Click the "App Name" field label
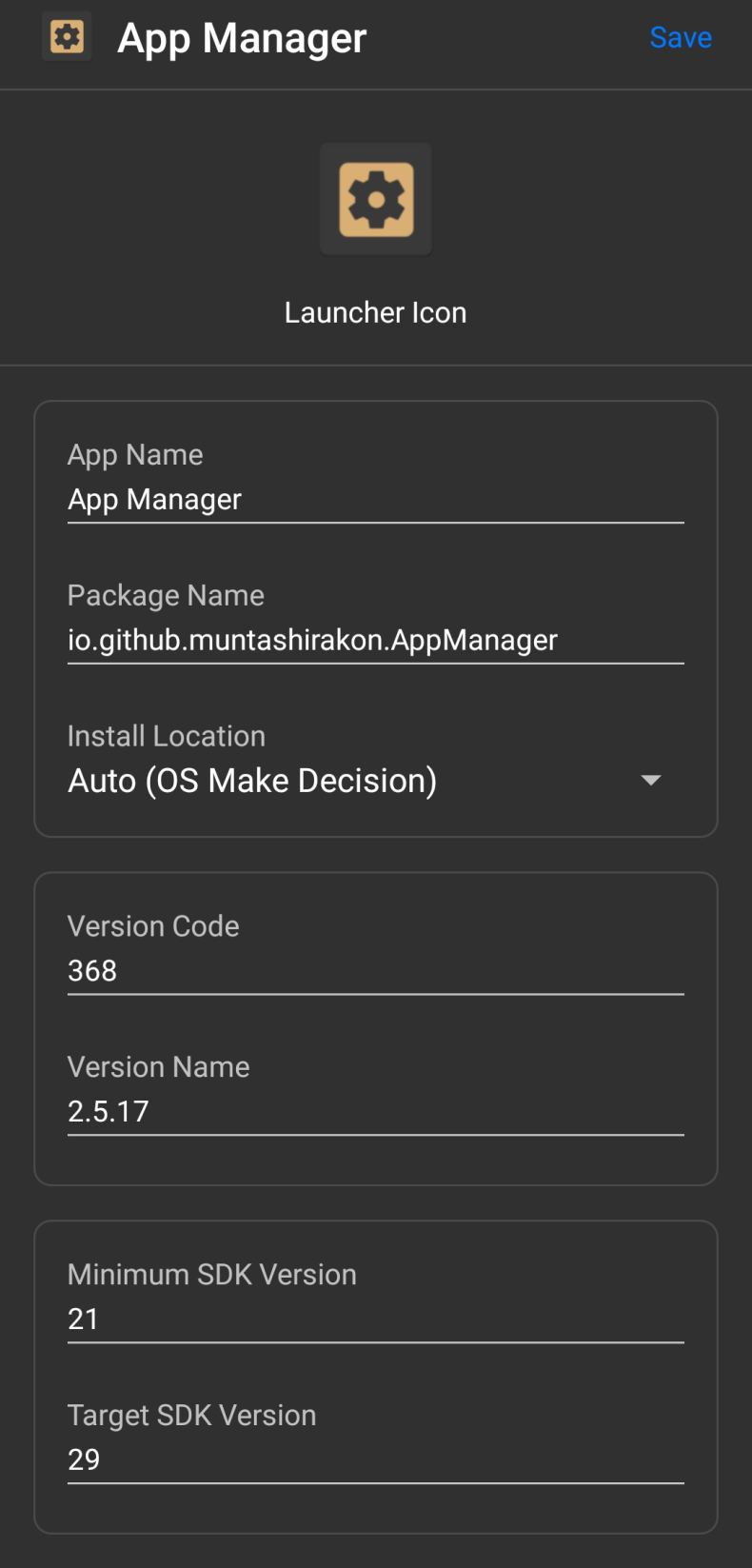The image size is (752, 1568). [135, 455]
